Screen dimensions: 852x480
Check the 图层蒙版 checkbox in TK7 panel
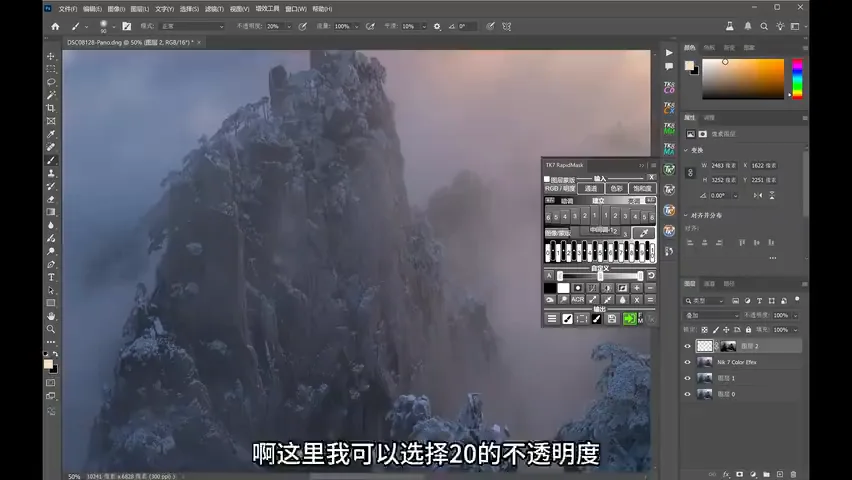(x=547, y=179)
